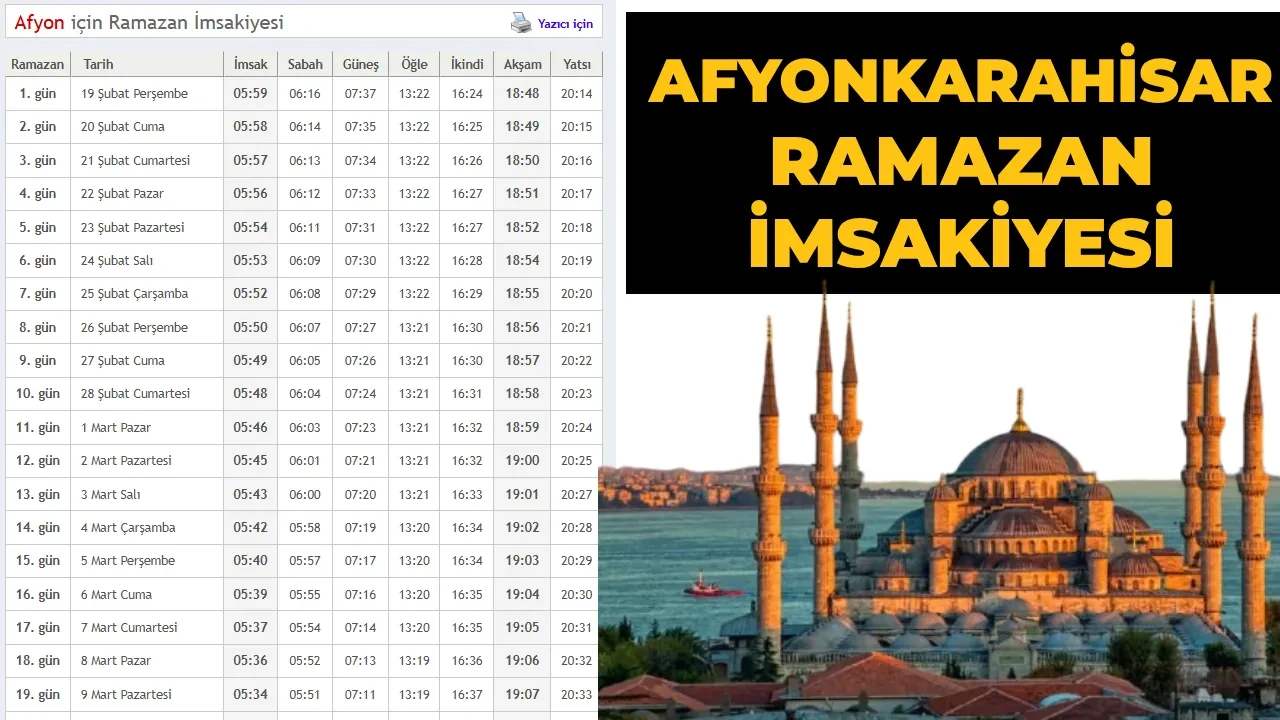Click the AFYONKARAHİSAR RAMAZAN İMSAKİYESİ banner
Image resolution: width=1280 pixels, height=720 pixels.
pos(950,150)
